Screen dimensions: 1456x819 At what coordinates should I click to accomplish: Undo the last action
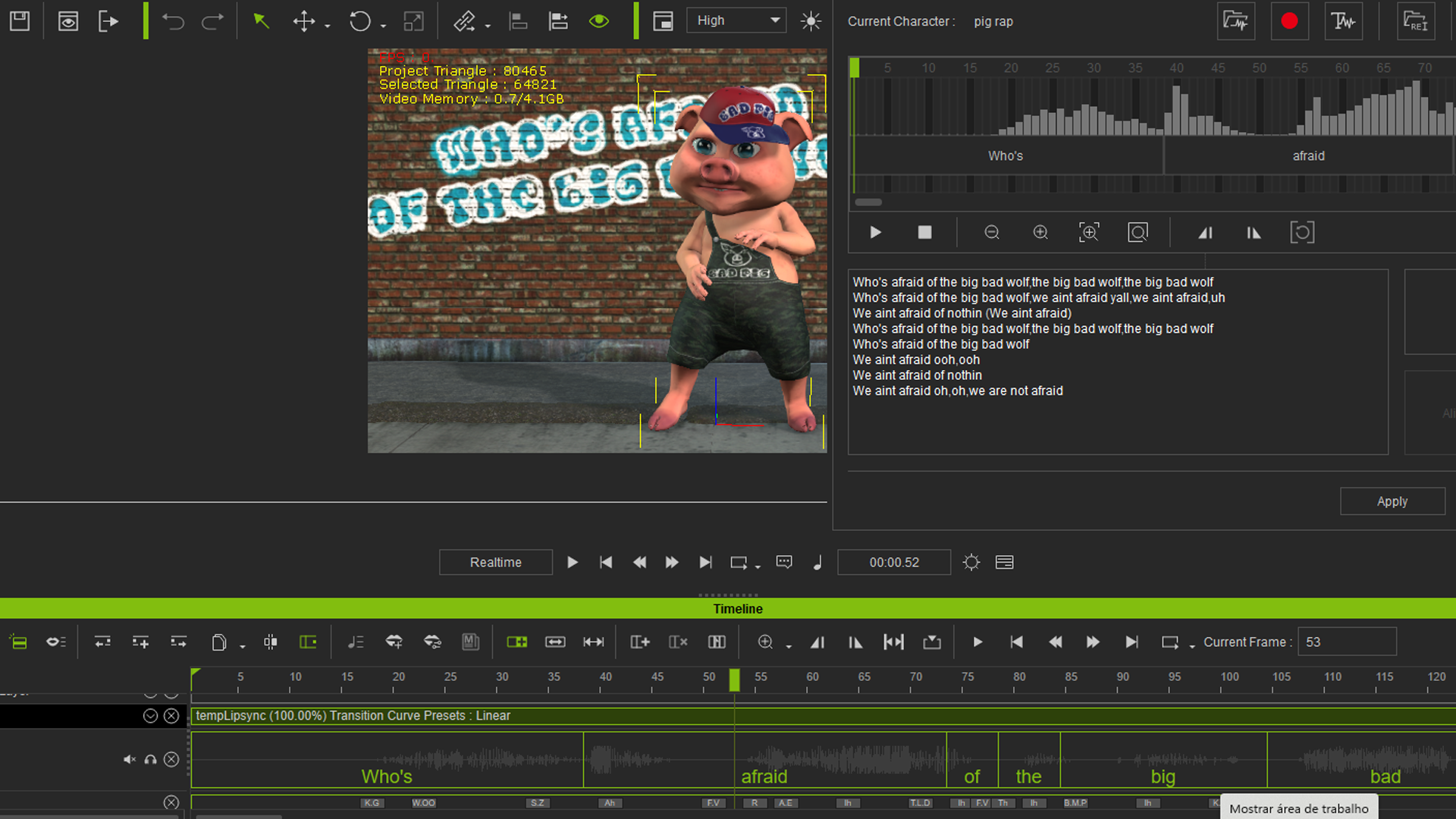pyautogui.click(x=173, y=20)
